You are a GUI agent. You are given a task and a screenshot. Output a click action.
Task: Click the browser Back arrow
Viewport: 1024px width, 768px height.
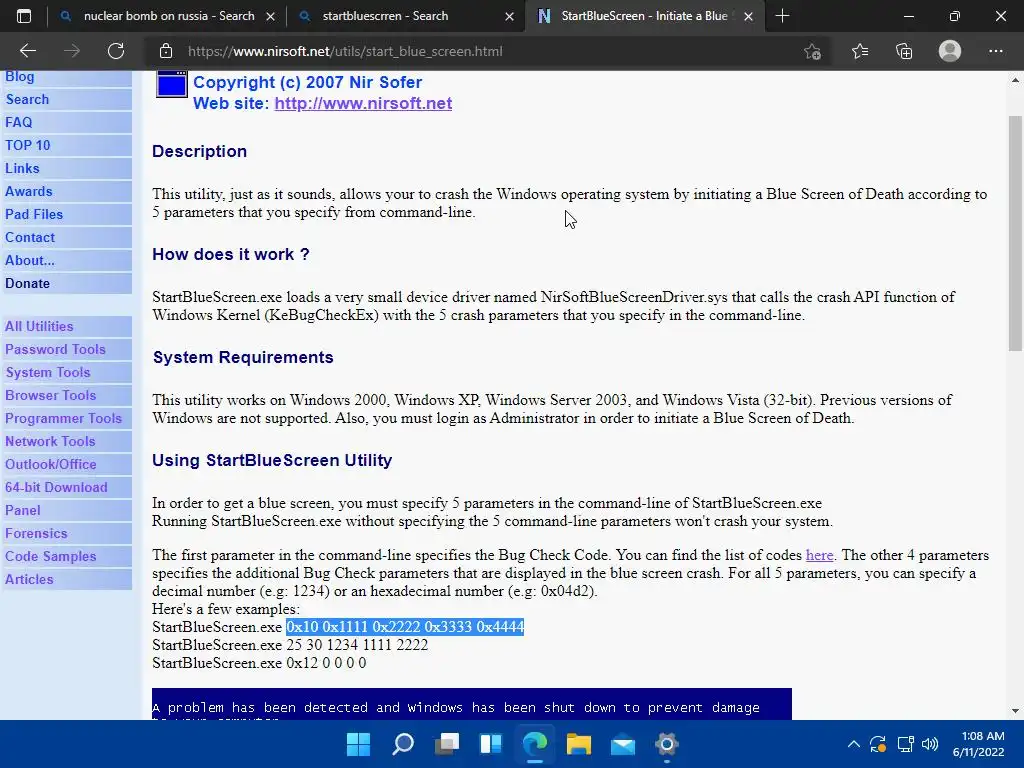coord(27,51)
